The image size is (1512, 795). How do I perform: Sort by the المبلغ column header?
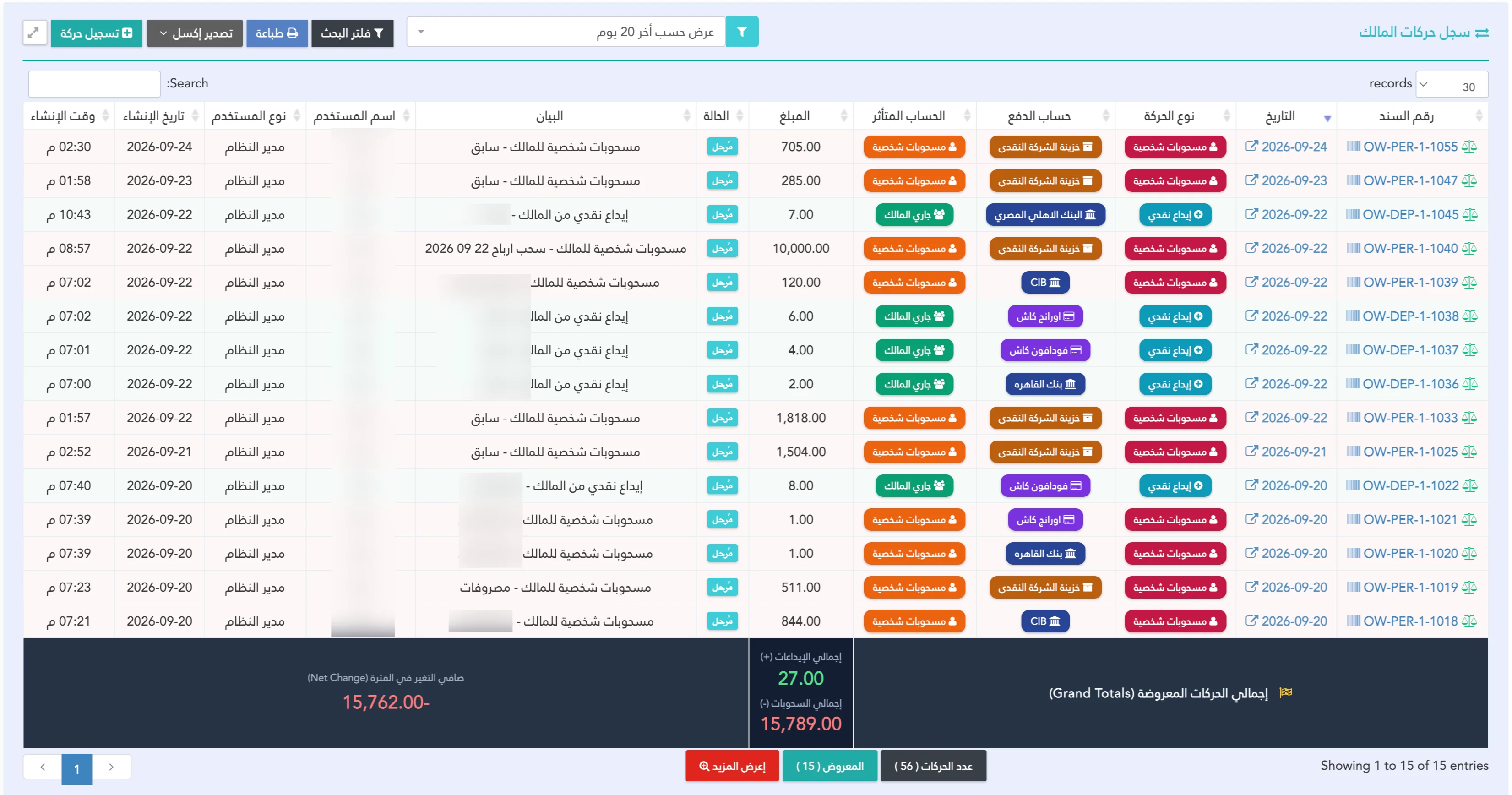coord(801,116)
